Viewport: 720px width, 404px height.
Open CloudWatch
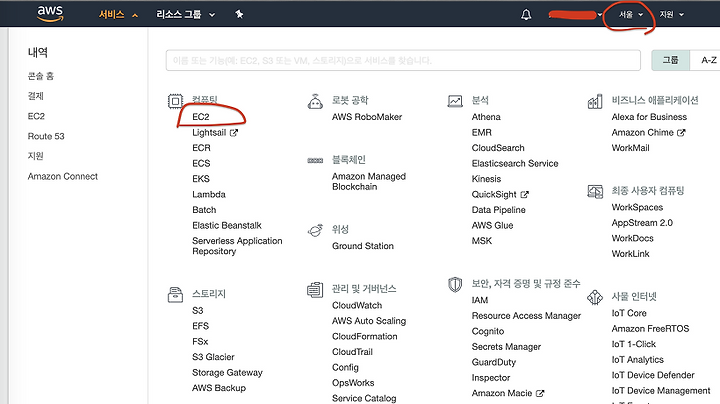(x=357, y=306)
